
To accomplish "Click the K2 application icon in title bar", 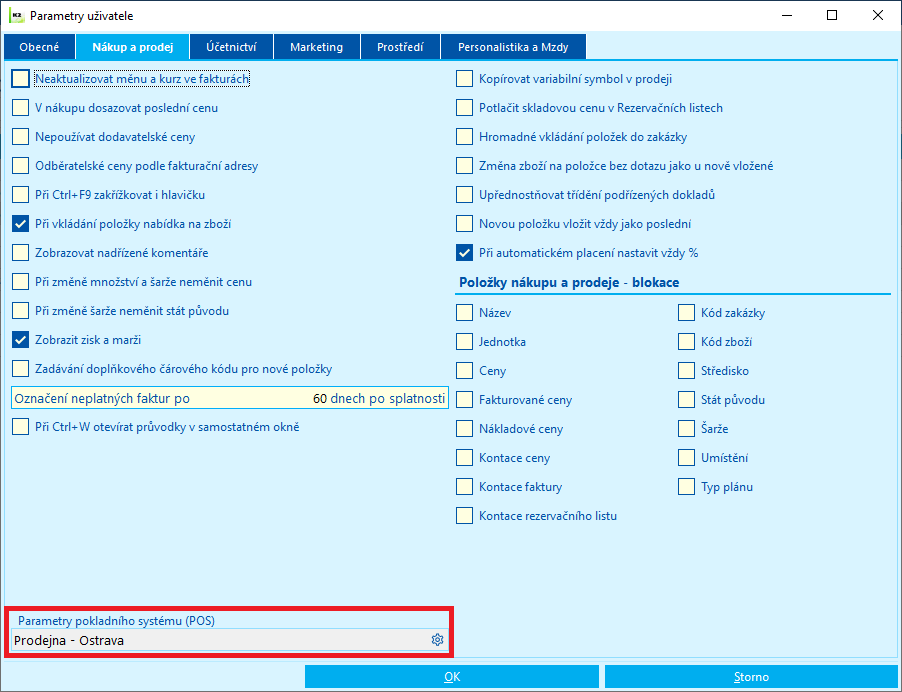I will 16,16.
